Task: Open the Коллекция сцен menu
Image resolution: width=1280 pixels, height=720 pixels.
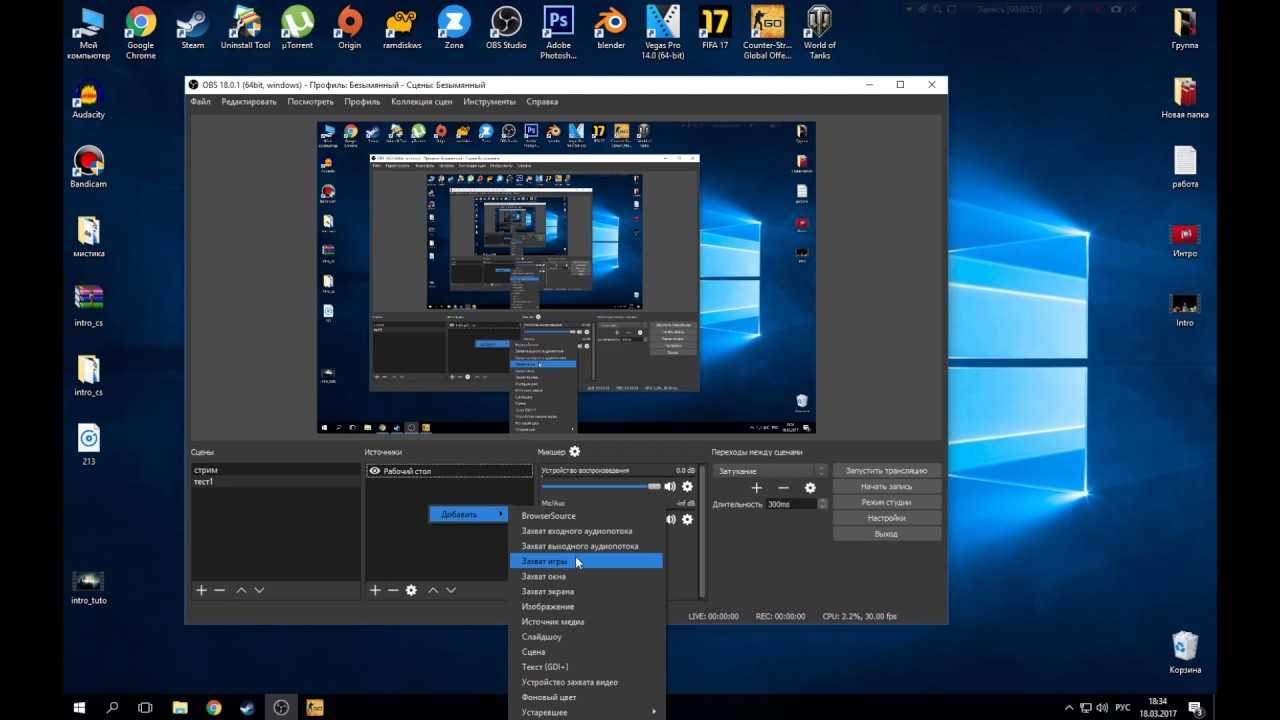Action: click(421, 102)
